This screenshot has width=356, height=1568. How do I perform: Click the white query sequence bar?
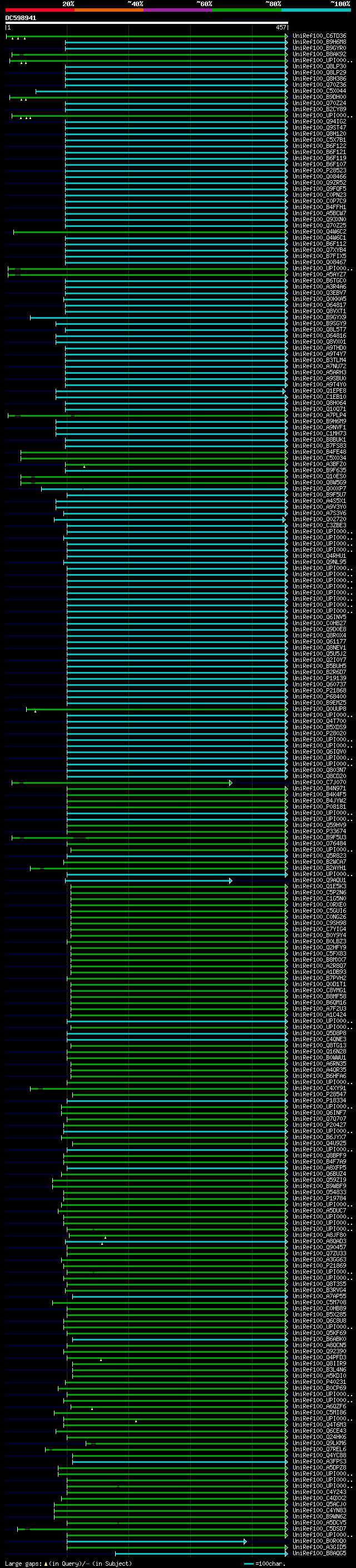click(x=147, y=23)
